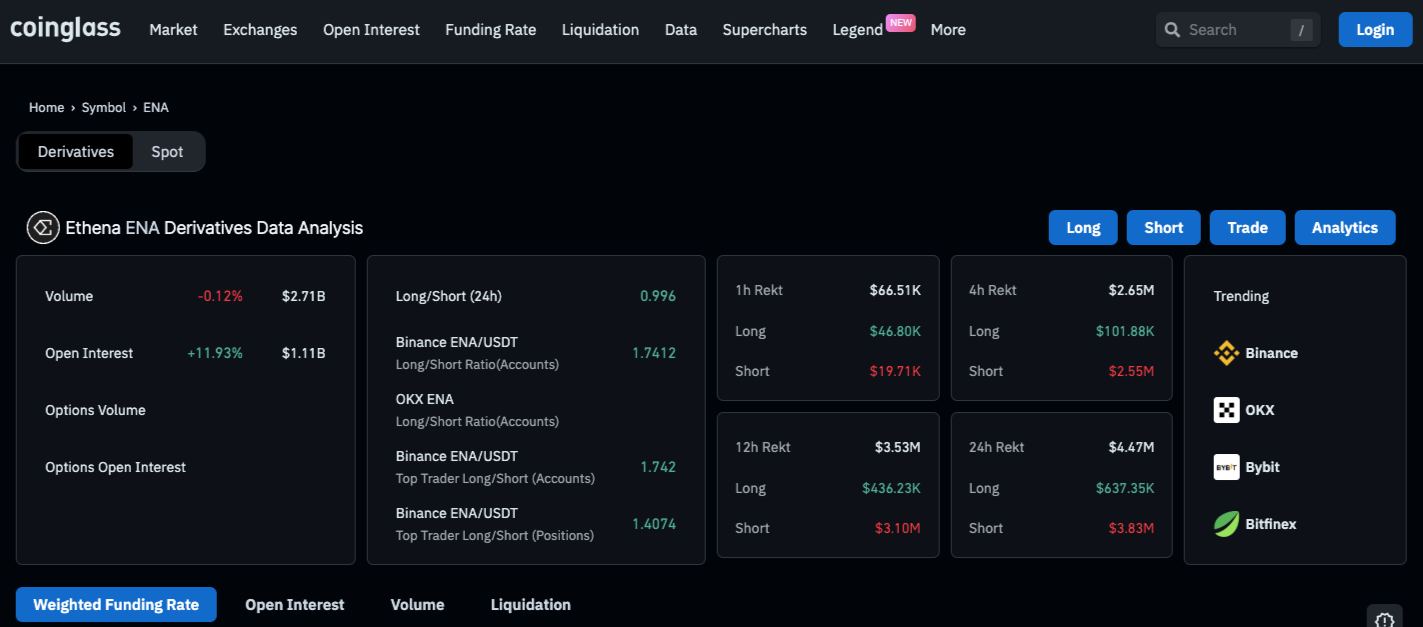Click the Long/Short (24h) ratio 0.996

(658, 296)
